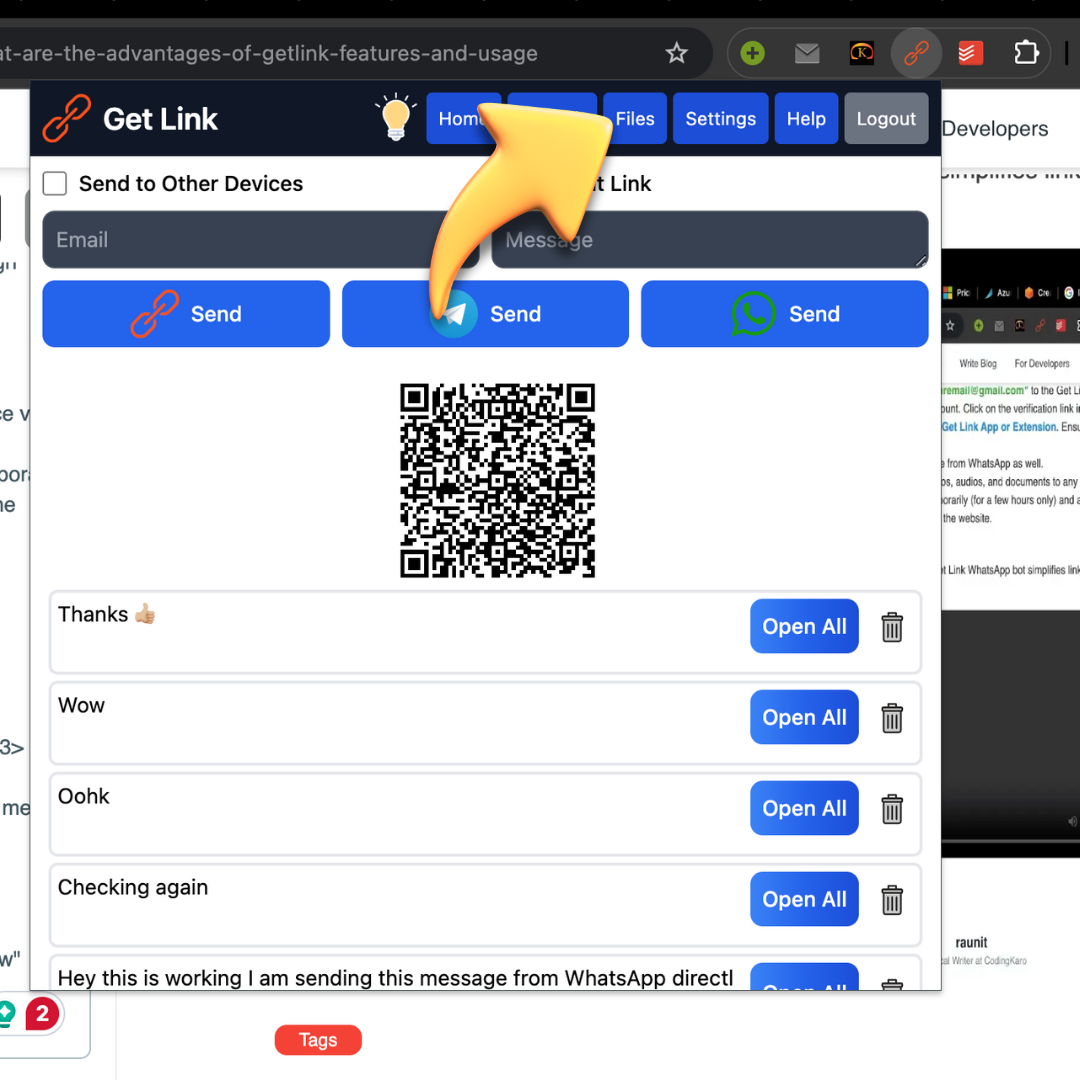Delete Checking again message with trash icon

coord(892,900)
